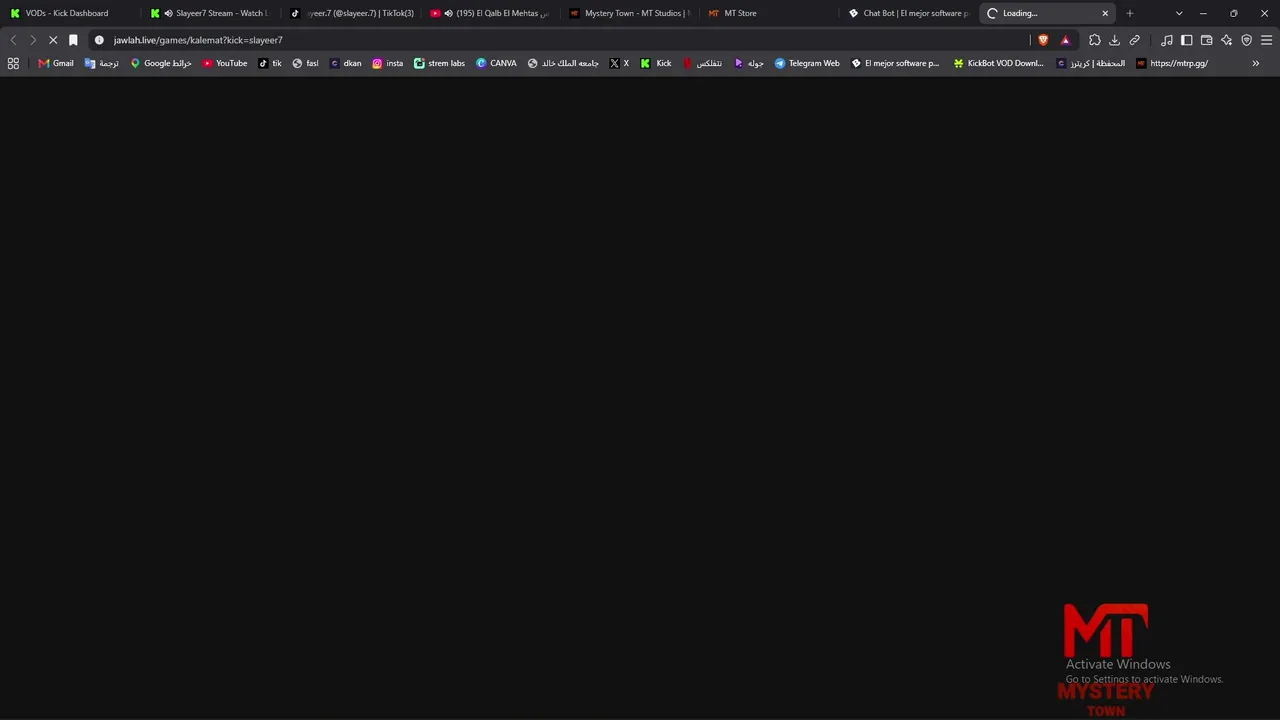
Task: Stop loading the page with the X button
Action: click(53, 40)
